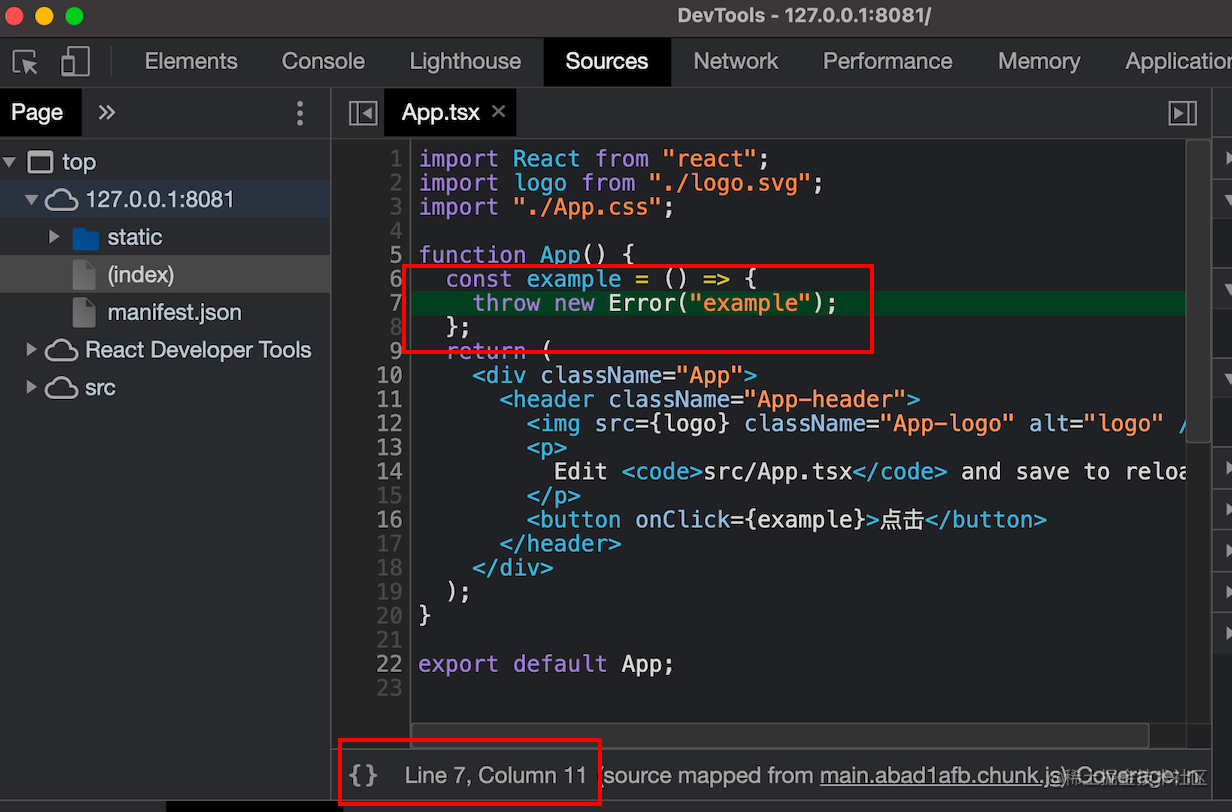Pretty print with the curly braces icon
This screenshot has width=1232, height=812.
tap(364, 775)
